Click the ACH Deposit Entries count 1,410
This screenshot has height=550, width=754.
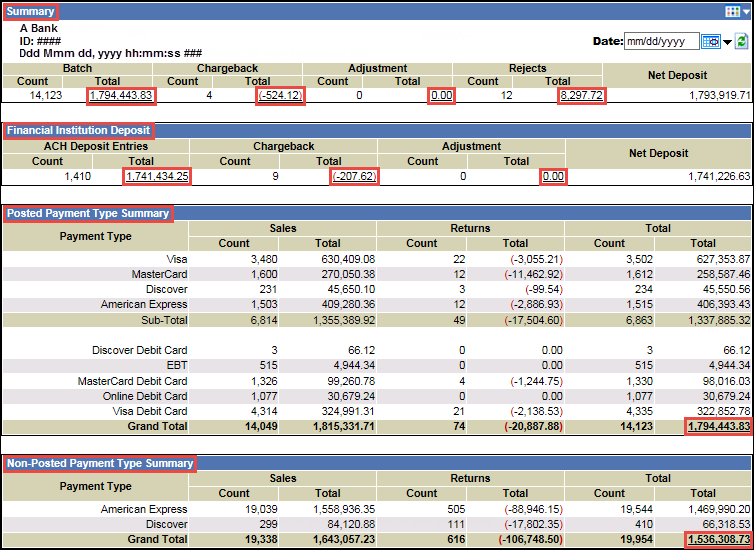[x=77, y=176]
